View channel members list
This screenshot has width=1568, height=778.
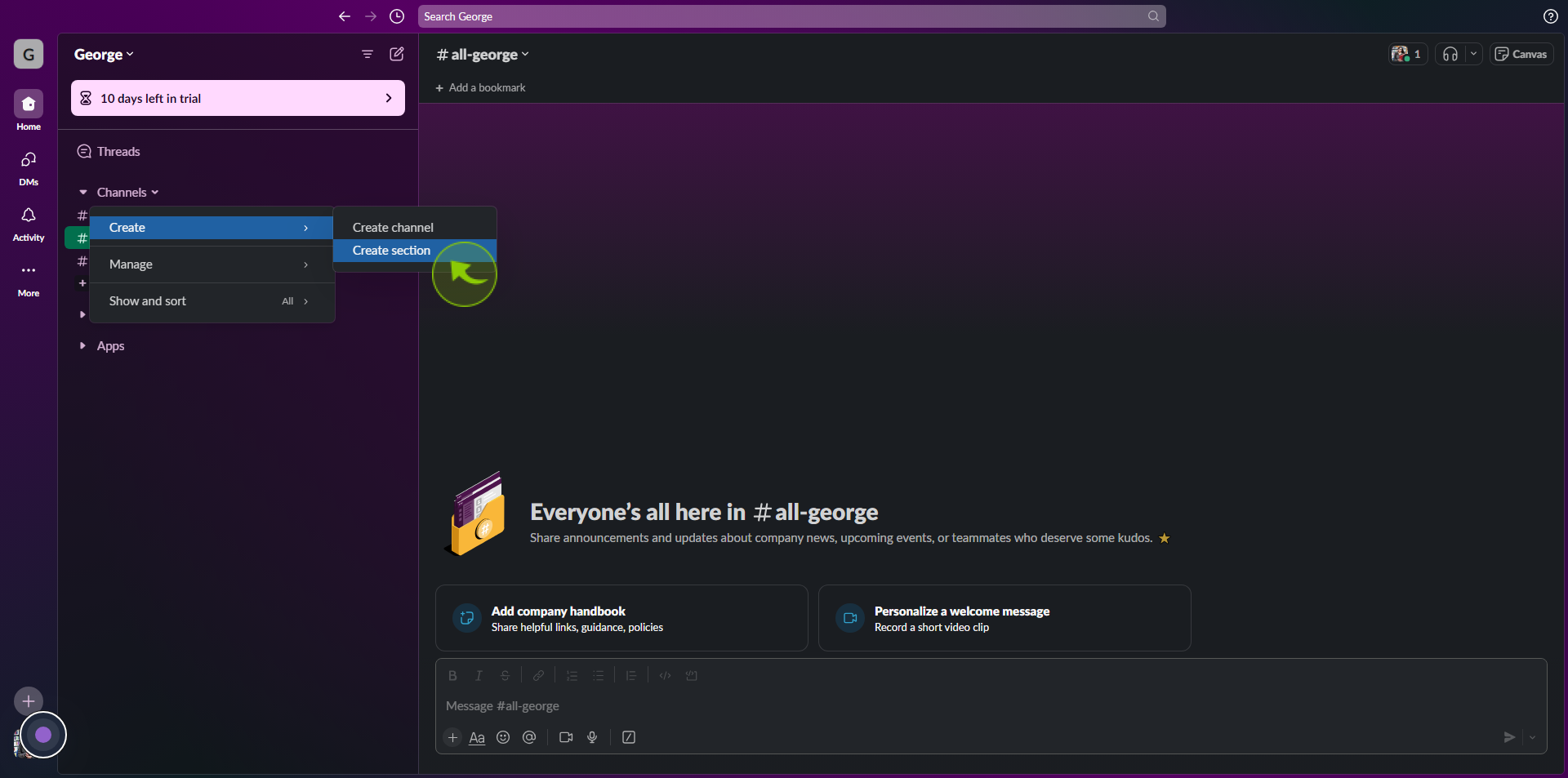tap(1408, 54)
